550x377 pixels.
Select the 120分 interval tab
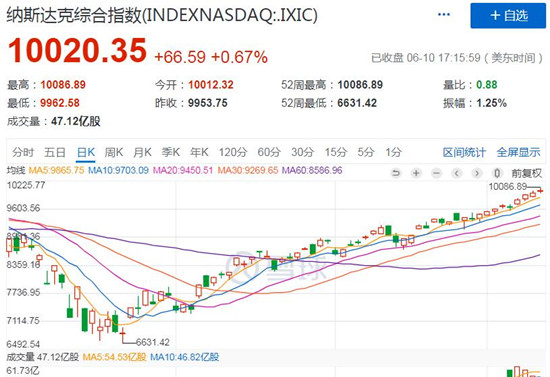233,153
